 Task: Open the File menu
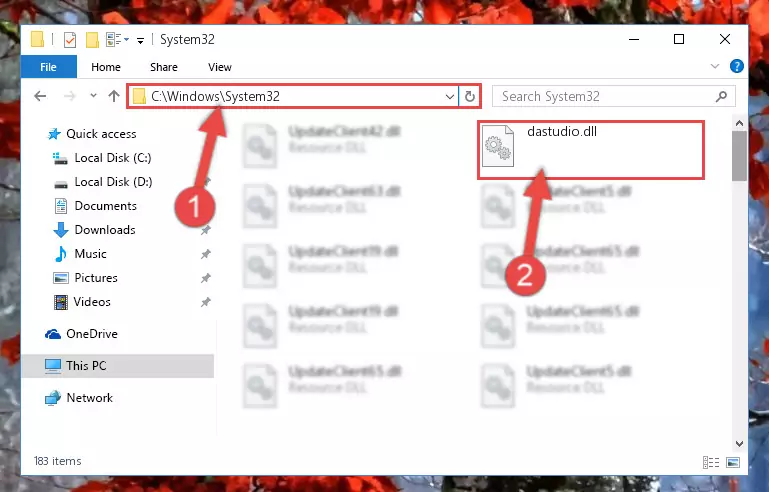pos(48,67)
